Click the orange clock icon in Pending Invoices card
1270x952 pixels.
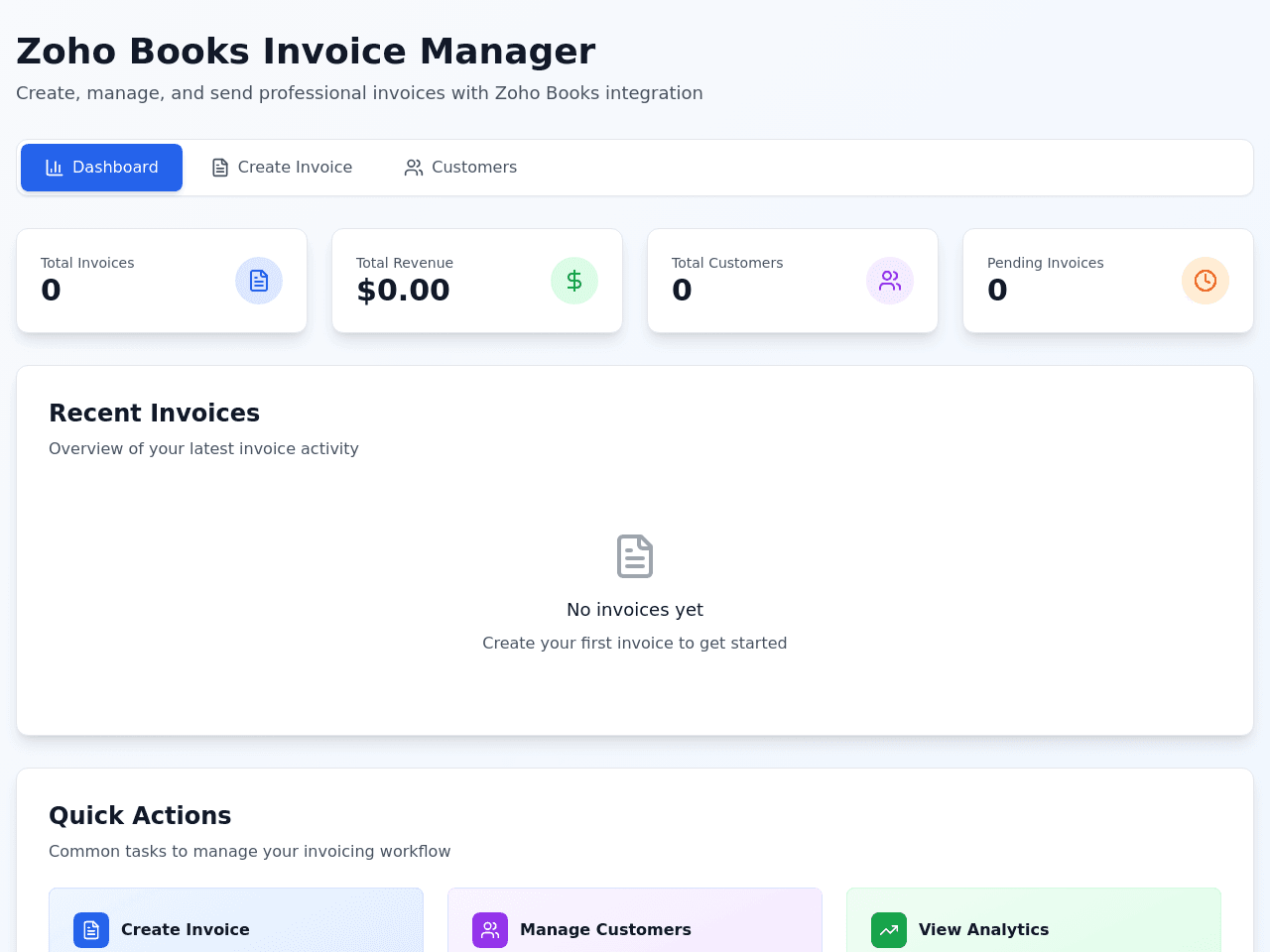(x=1206, y=281)
